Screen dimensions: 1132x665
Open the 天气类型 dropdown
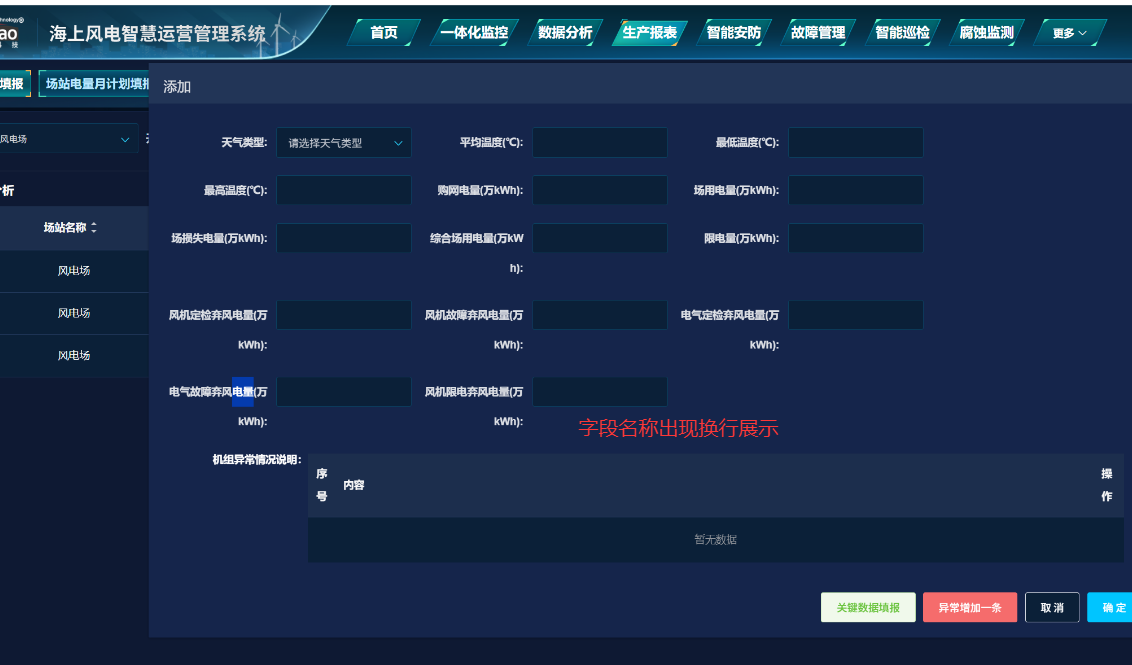[343, 143]
